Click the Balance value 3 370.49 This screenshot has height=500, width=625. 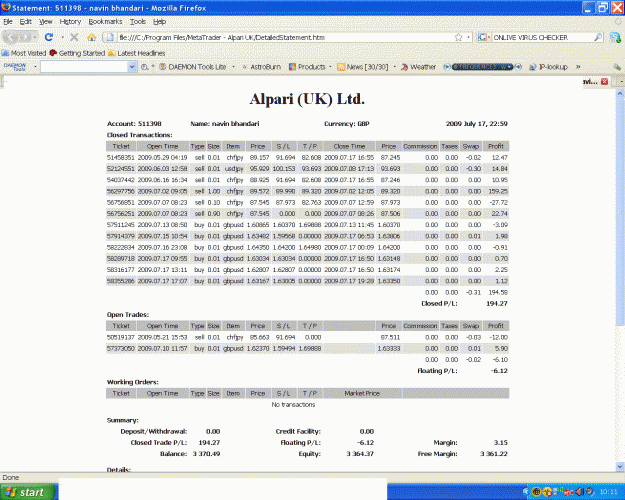click(206, 454)
